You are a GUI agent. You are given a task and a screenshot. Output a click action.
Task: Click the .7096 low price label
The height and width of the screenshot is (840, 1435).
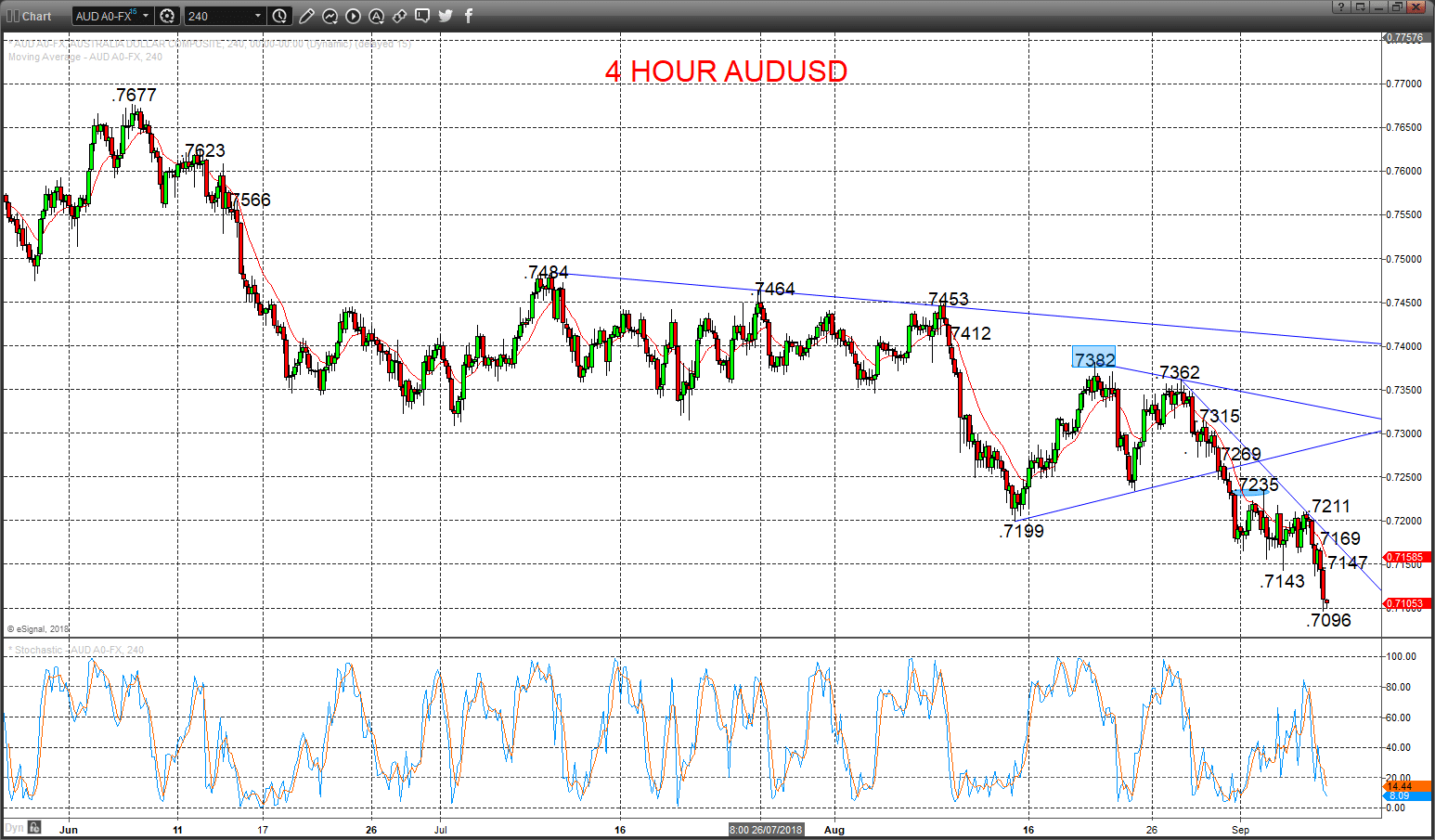[x=1328, y=620]
